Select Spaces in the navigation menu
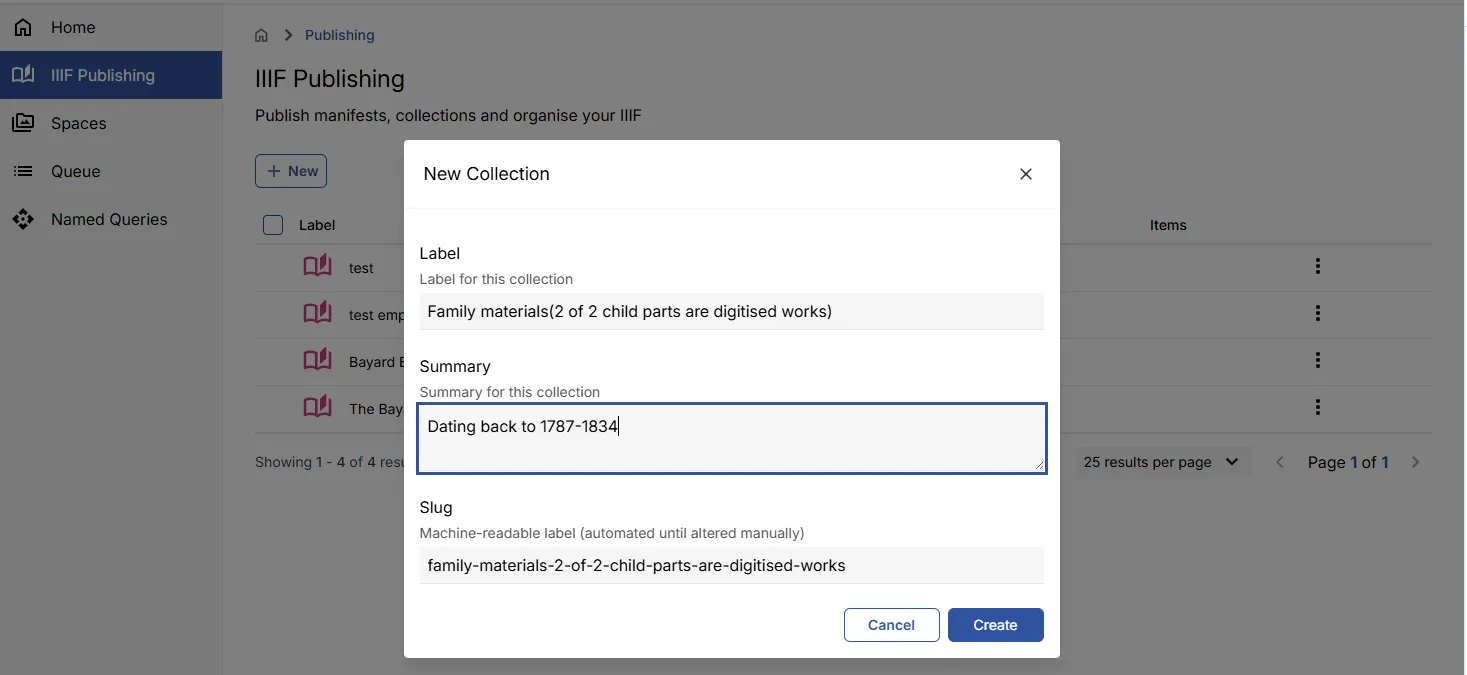Screen dimensions: 1467x675 coord(78,122)
